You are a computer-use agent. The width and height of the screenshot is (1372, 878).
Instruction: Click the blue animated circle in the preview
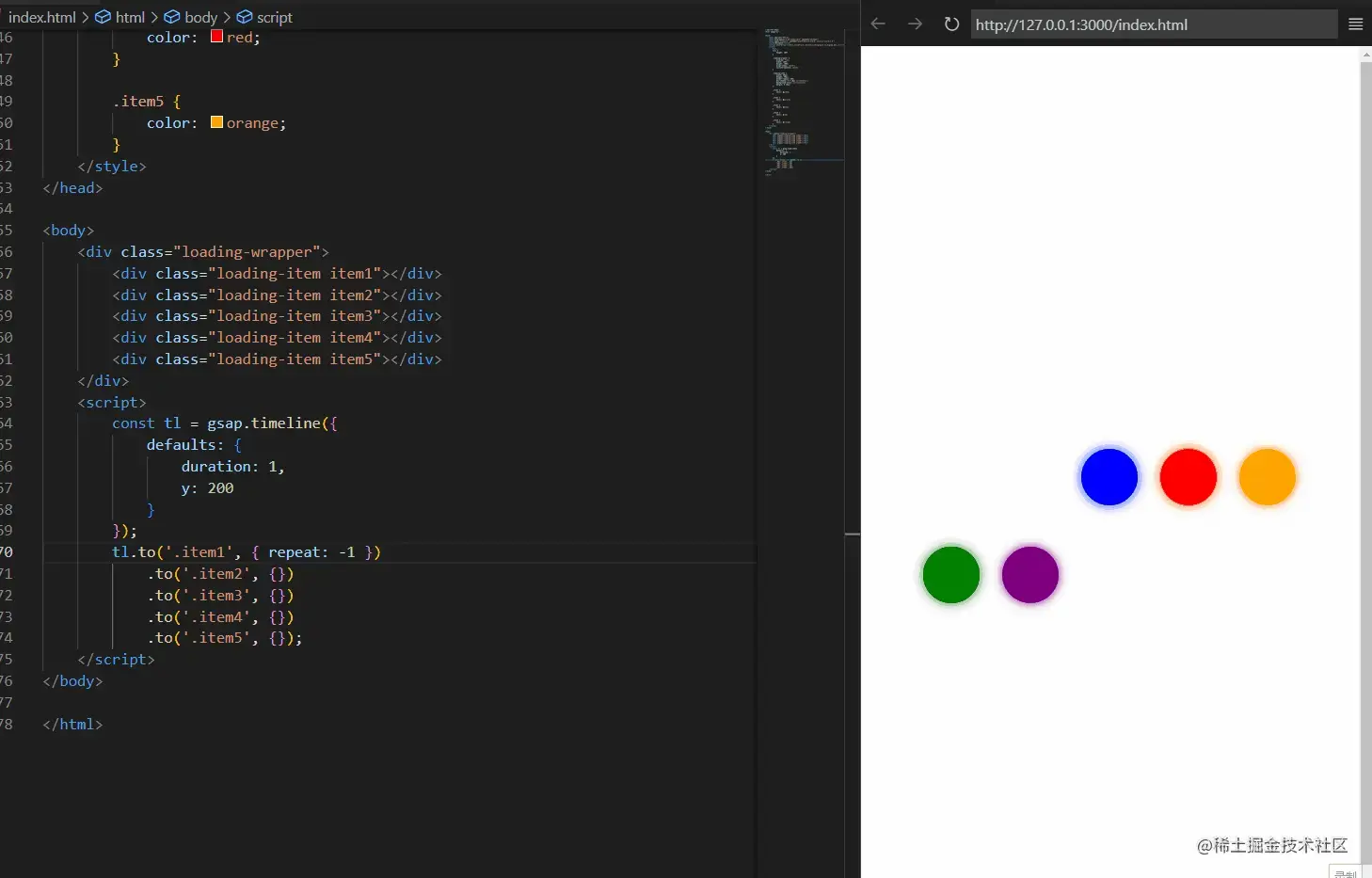coord(1109,477)
